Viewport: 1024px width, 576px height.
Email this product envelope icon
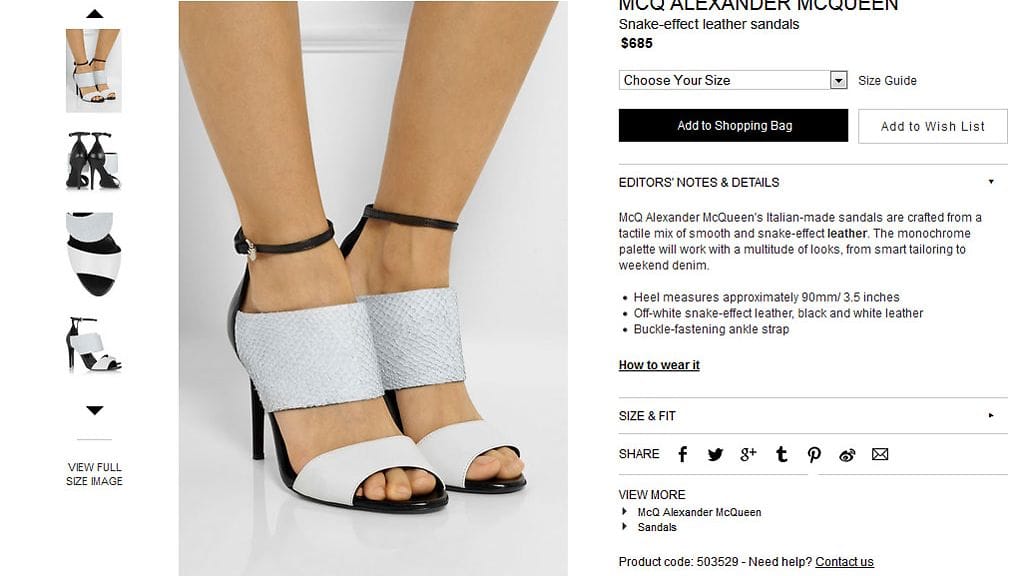click(880, 455)
